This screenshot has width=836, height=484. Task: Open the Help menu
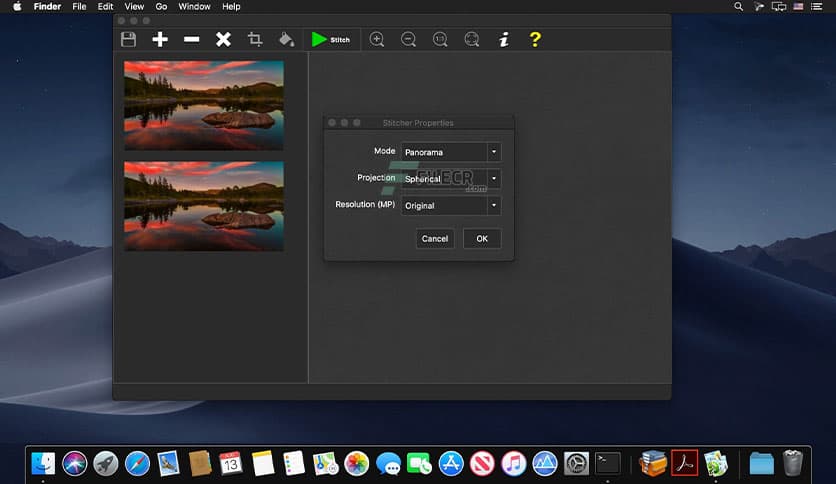tap(231, 6)
